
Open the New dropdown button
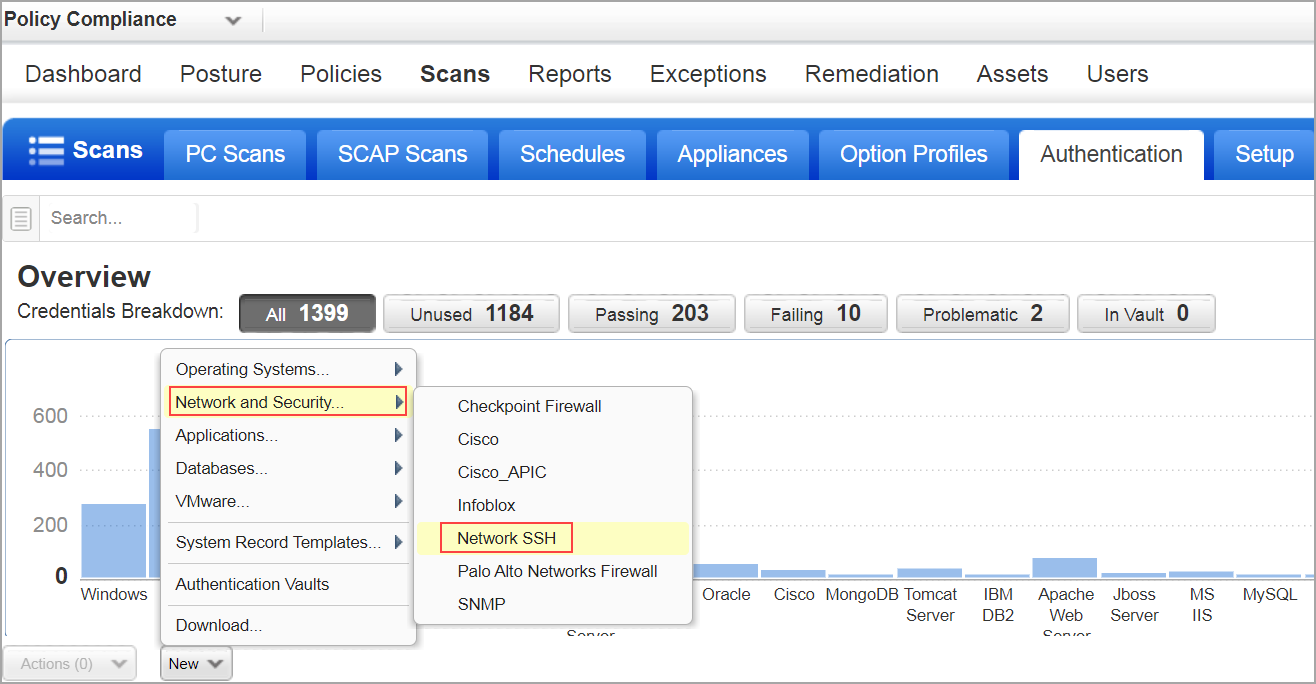point(196,664)
